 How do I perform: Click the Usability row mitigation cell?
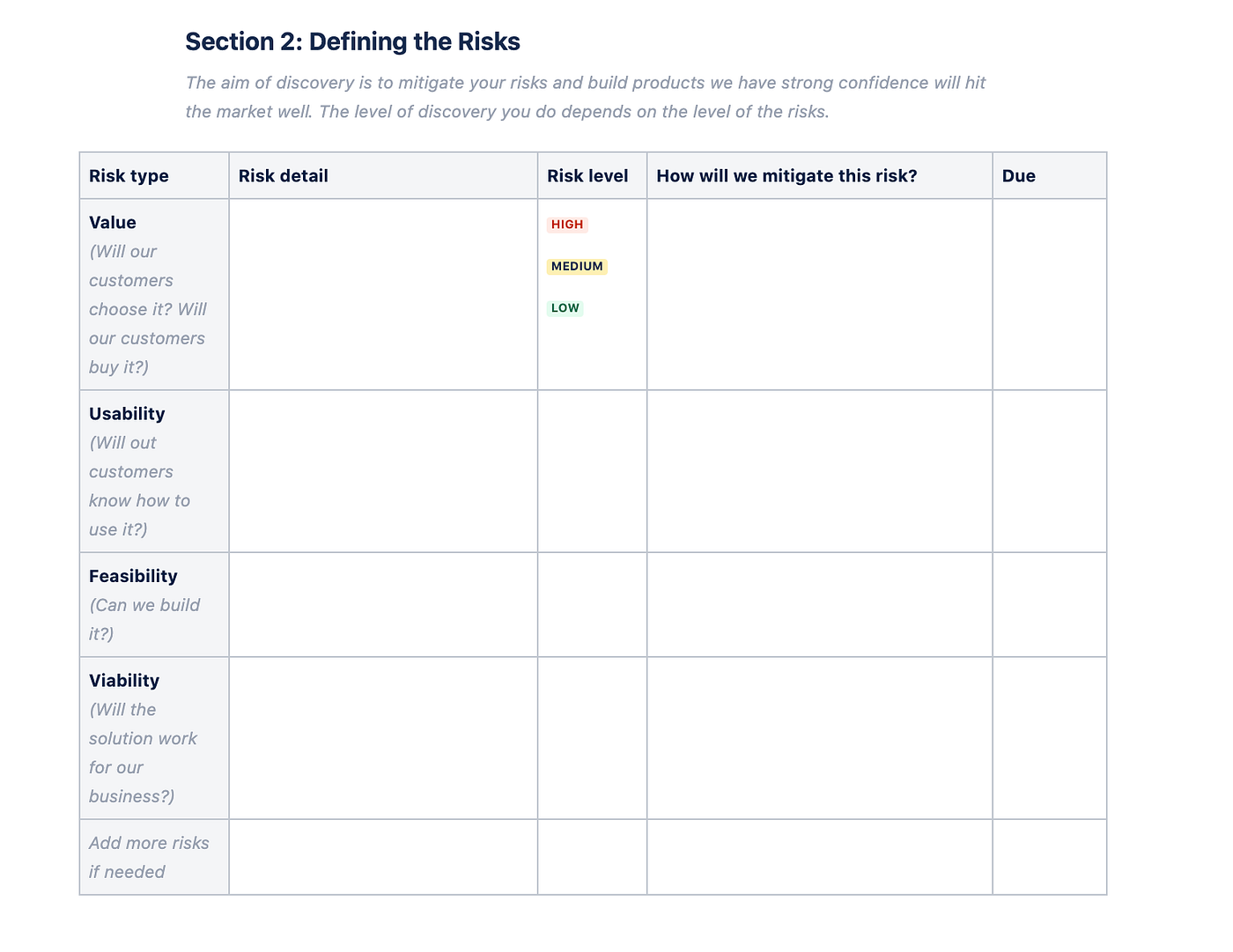(x=820, y=471)
